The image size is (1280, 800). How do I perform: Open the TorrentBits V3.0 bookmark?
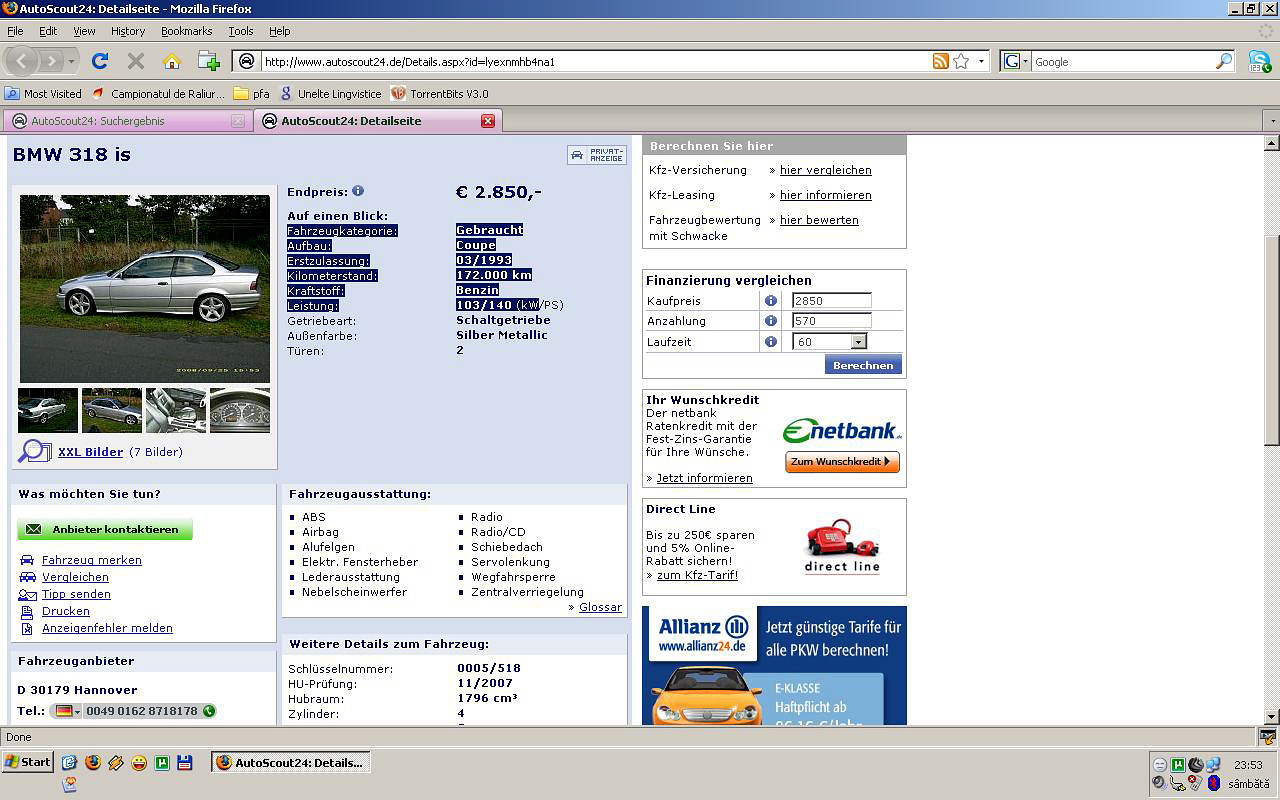click(x=440, y=93)
